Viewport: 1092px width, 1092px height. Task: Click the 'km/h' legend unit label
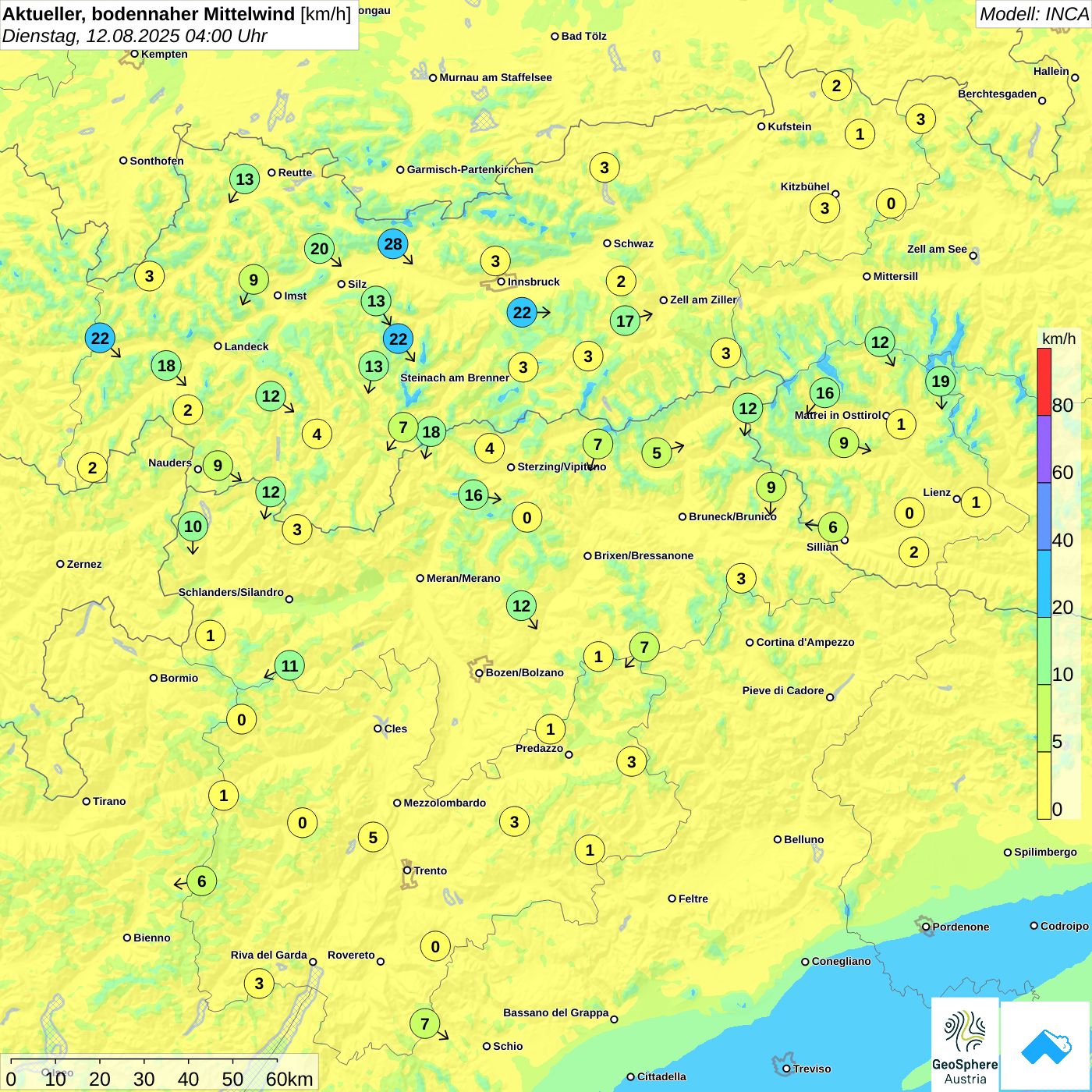click(1058, 339)
